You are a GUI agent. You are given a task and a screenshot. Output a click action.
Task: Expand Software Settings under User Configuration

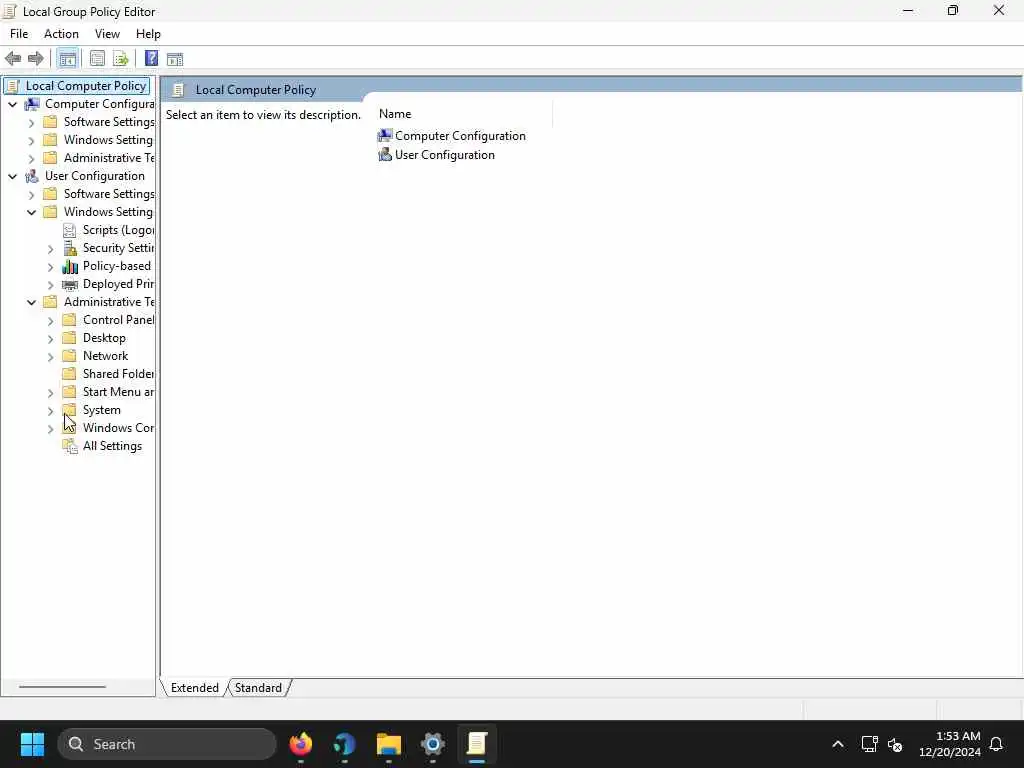(31, 194)
